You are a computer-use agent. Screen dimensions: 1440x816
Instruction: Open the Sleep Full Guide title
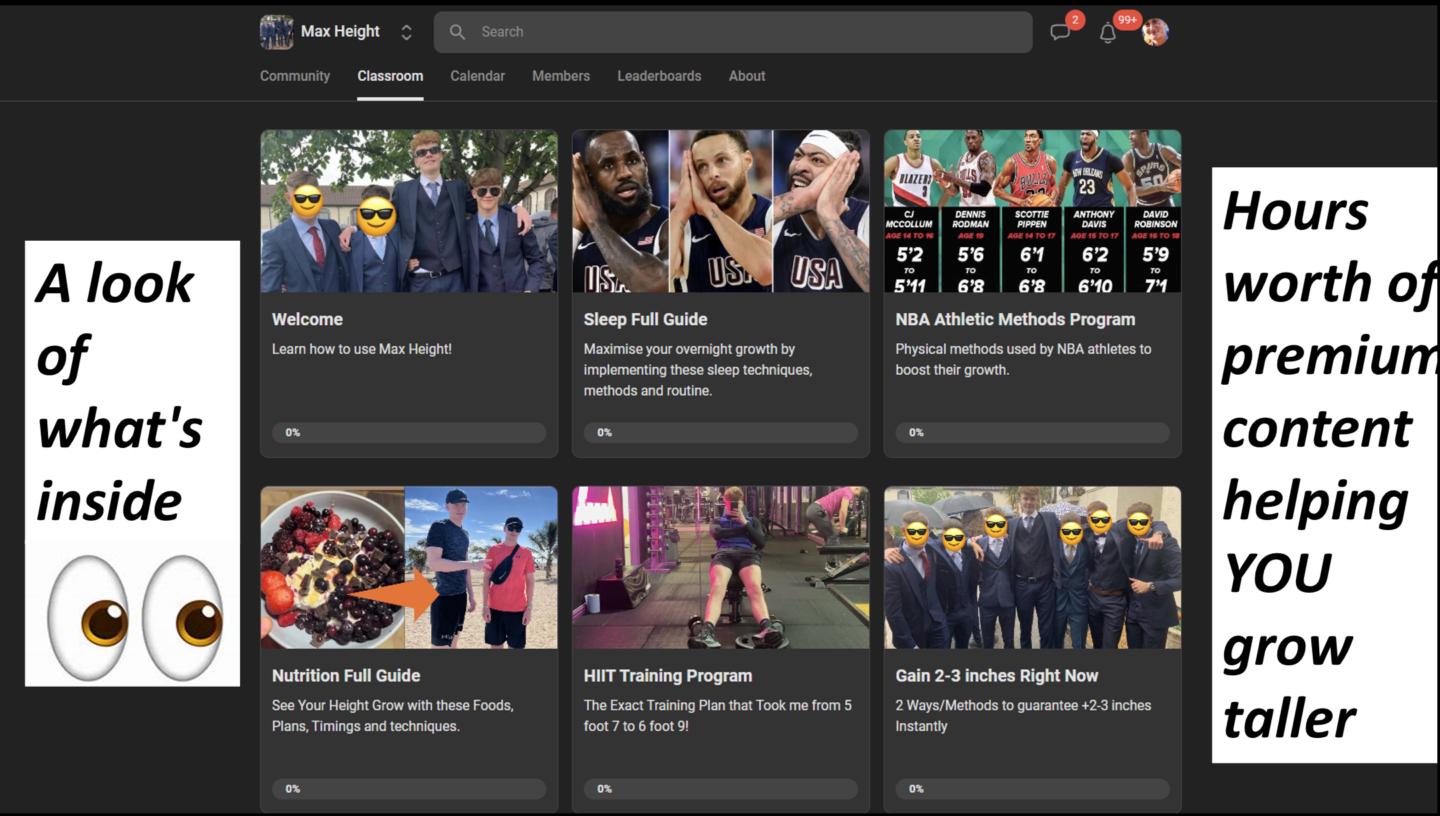[x=645, y=320]
